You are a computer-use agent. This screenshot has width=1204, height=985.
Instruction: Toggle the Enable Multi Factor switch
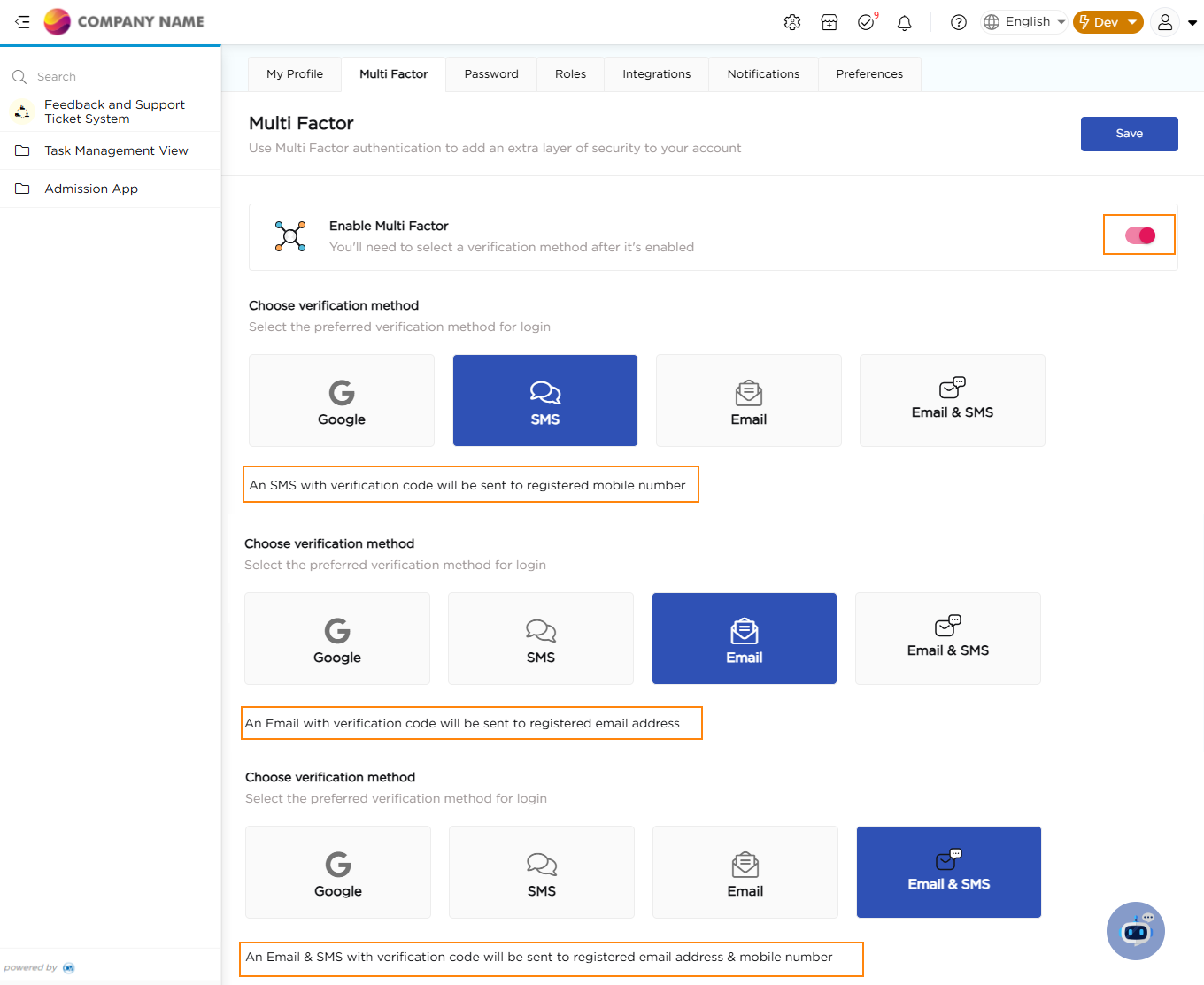[1139, 235]
